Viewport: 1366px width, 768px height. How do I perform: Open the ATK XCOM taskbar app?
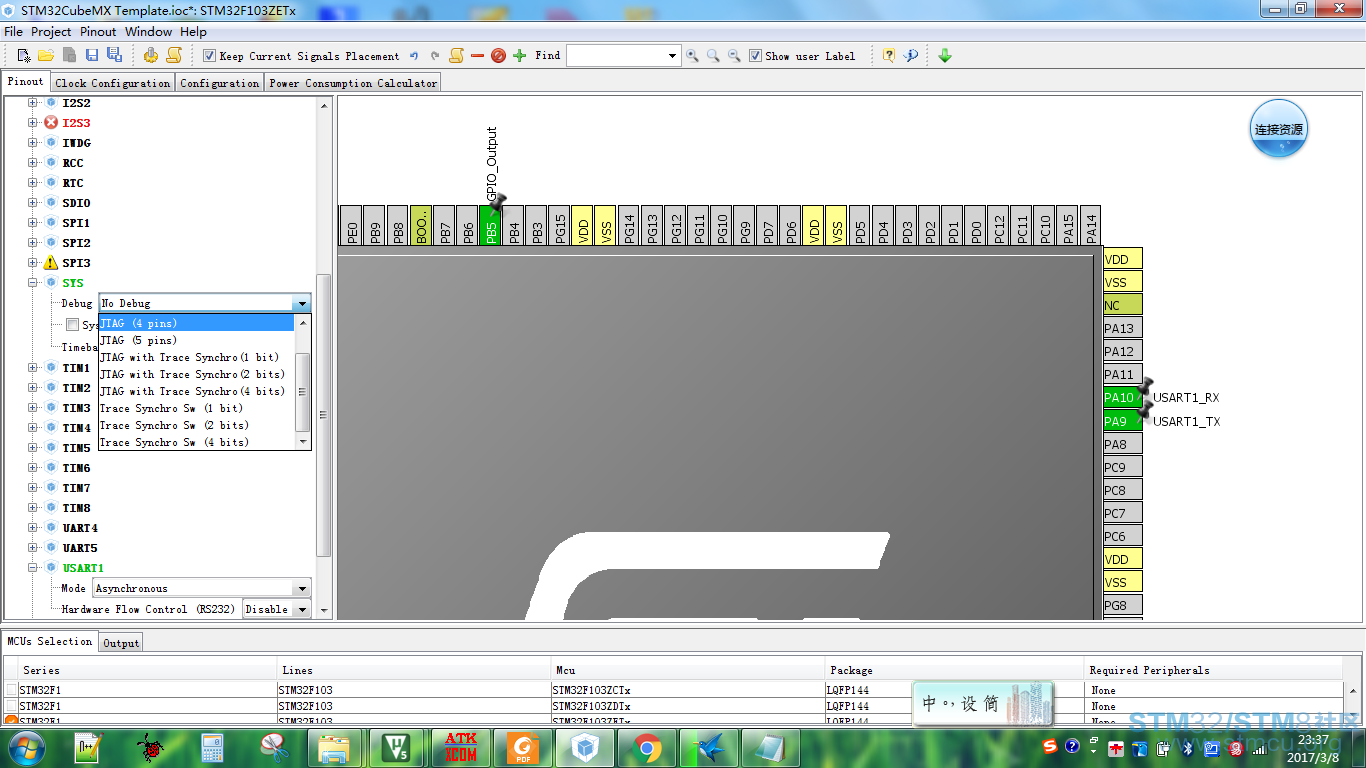coord(461,747)
